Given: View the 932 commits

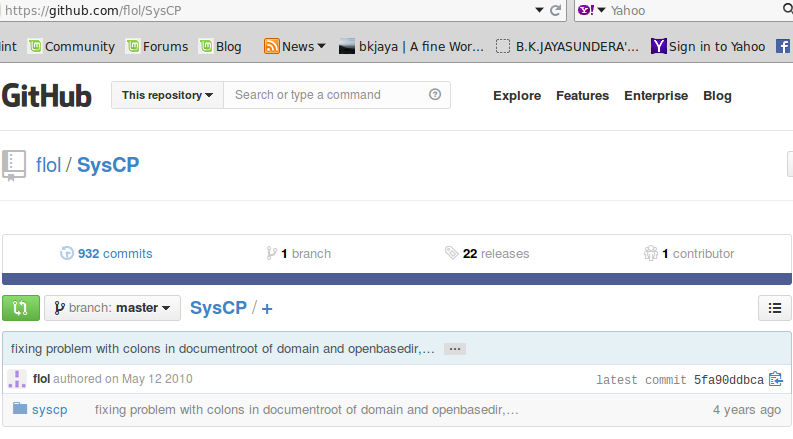Looking at the screenshot, I should (106, 253).
